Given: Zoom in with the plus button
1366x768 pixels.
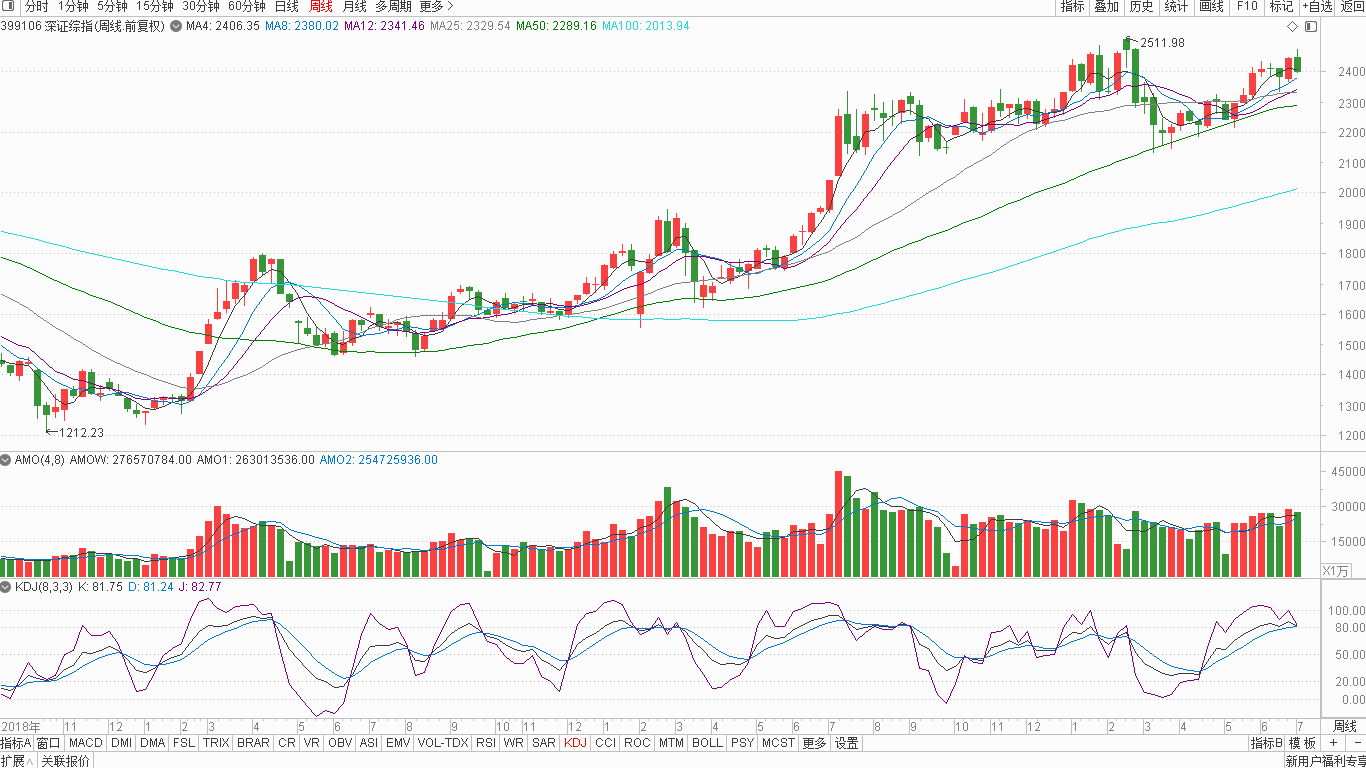Looking at the screenshot, I should [x=1333, y=743].
